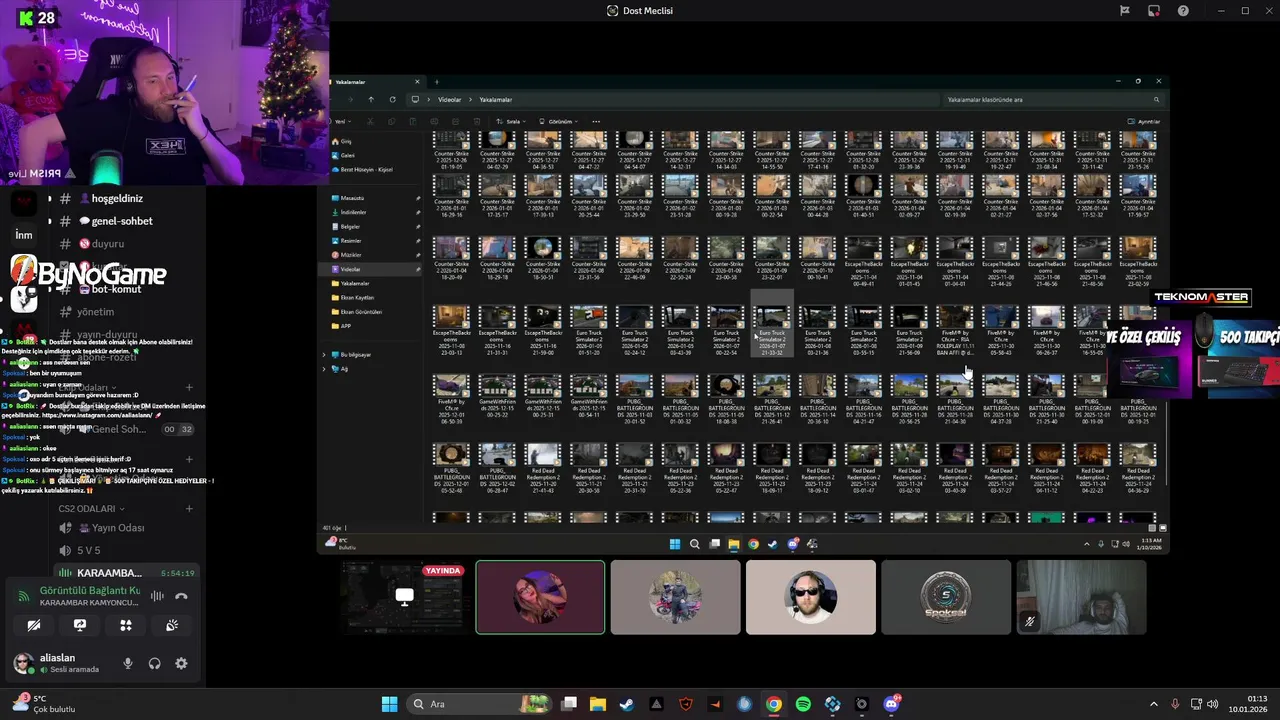Select the Spokeal participant tile
This screenshot has height=720, width=1280.
click(945, 597)
